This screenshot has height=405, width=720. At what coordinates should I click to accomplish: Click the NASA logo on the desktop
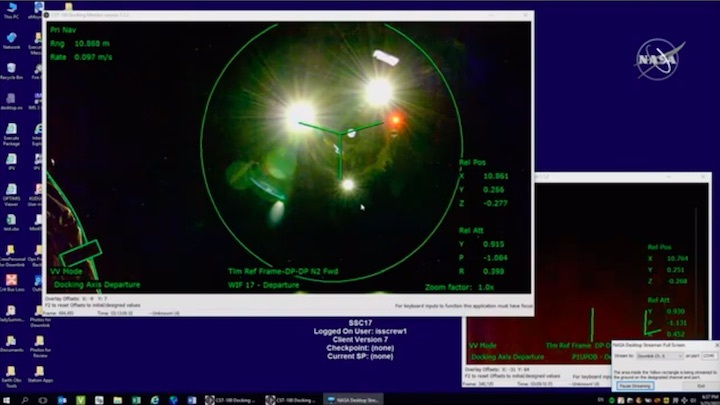tap(659, 59)
